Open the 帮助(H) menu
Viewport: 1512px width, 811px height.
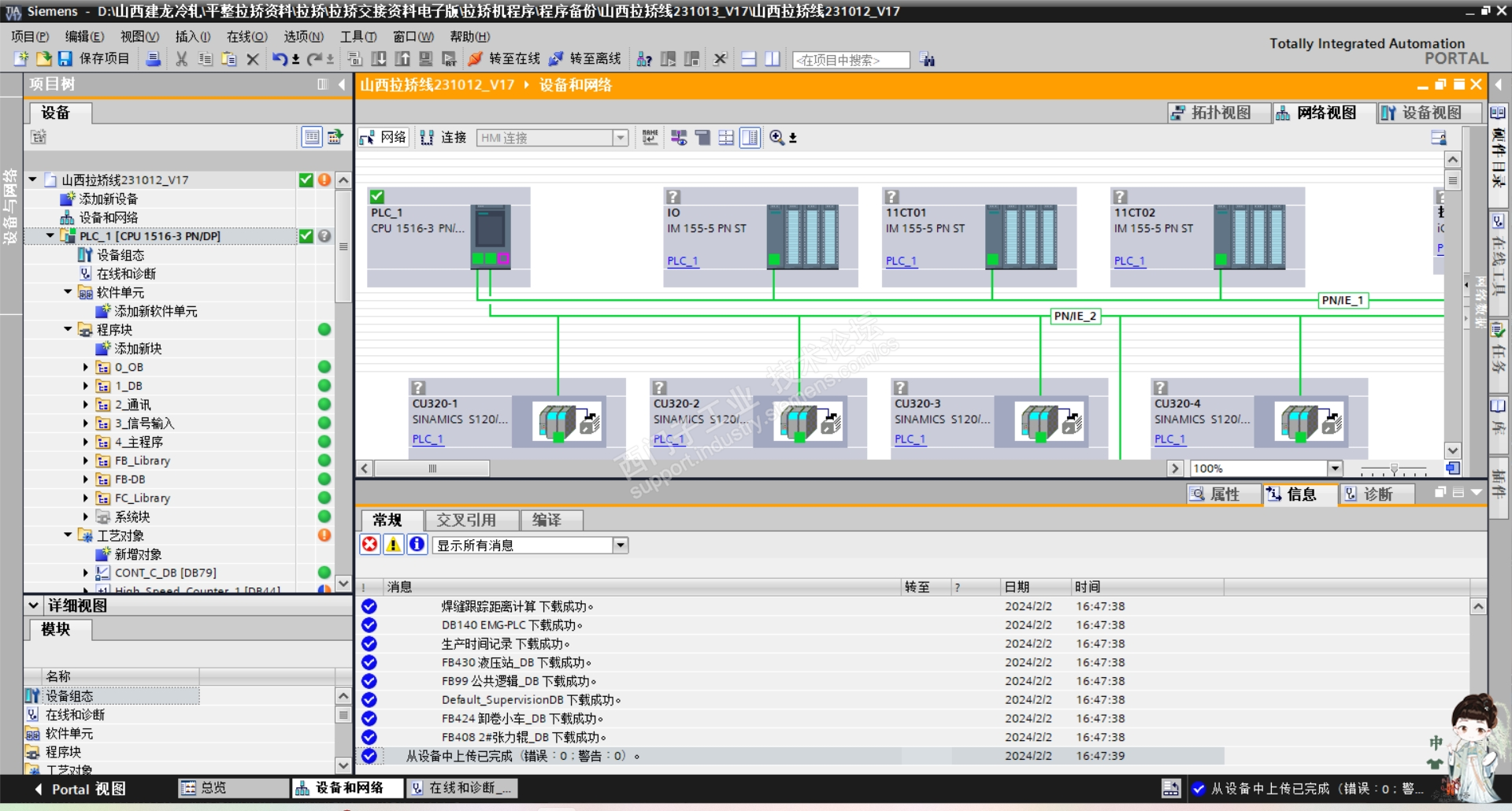click(x=470, y=36)
